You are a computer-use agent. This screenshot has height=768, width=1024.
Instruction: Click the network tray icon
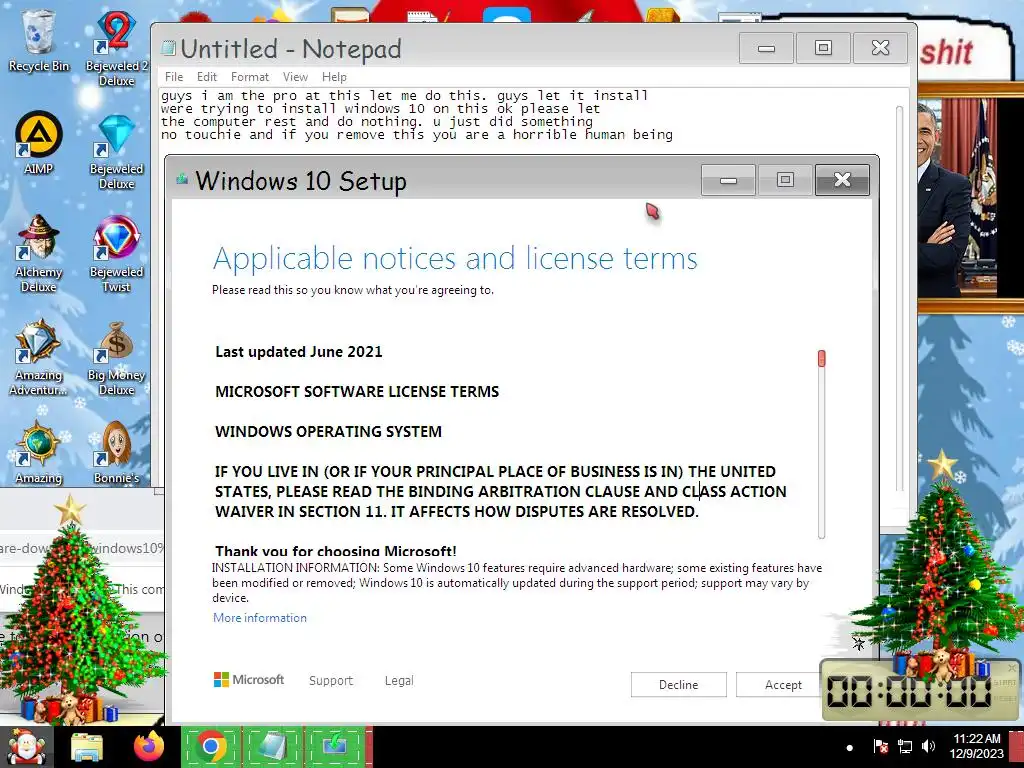point(905,746)
